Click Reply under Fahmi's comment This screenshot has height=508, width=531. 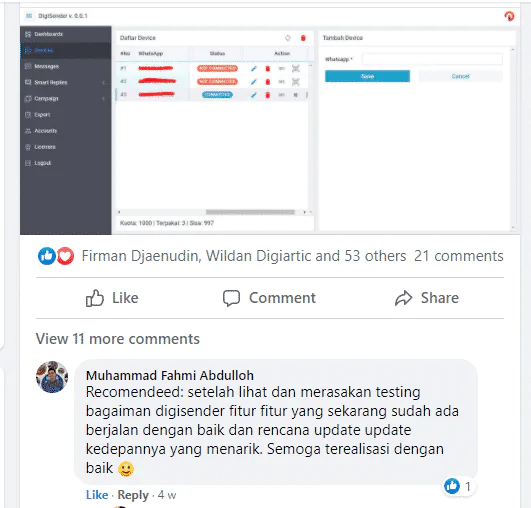click(x=133, y=495)
